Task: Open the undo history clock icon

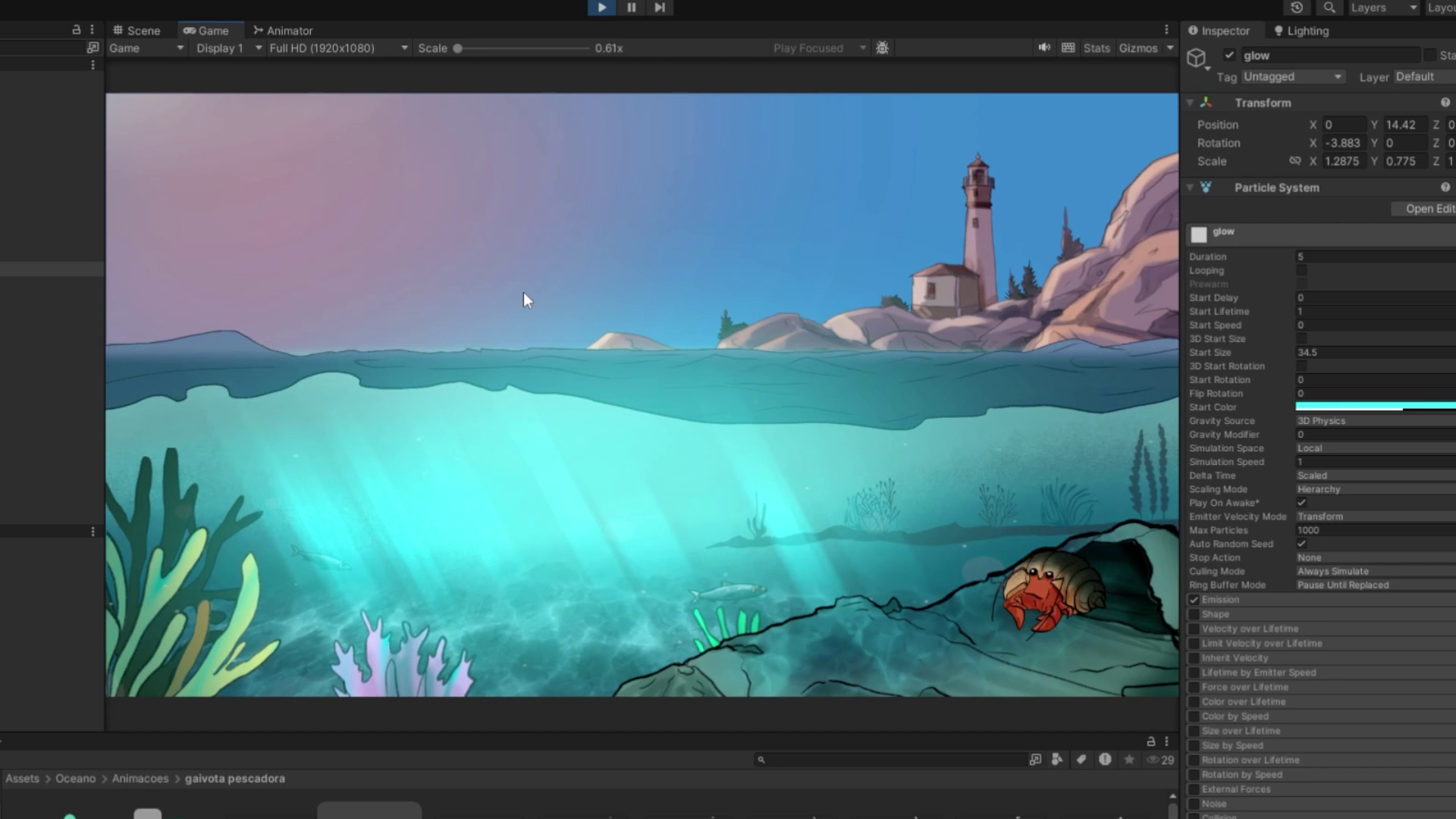Action: point(1297,8)
